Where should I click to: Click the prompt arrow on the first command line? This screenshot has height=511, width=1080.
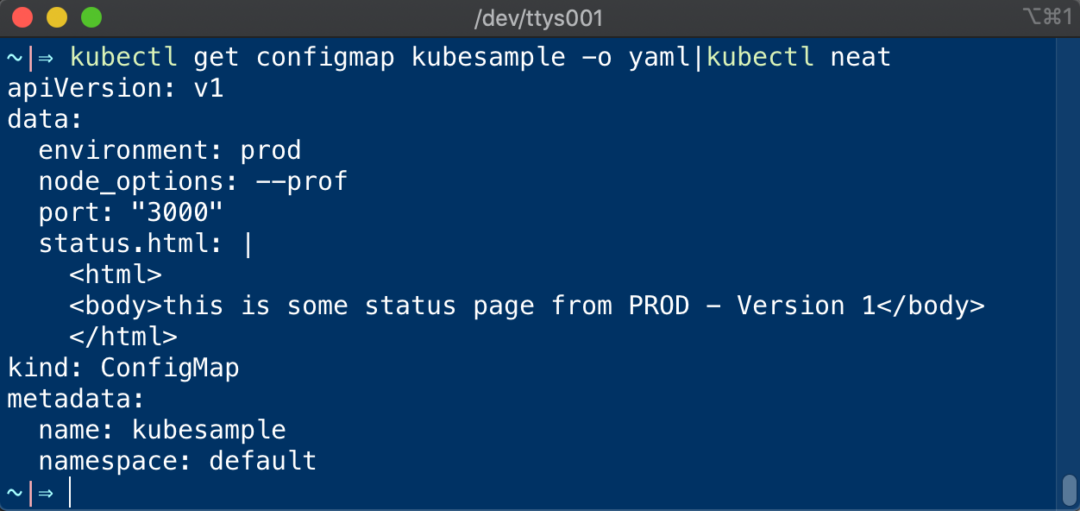pos(46,58)
